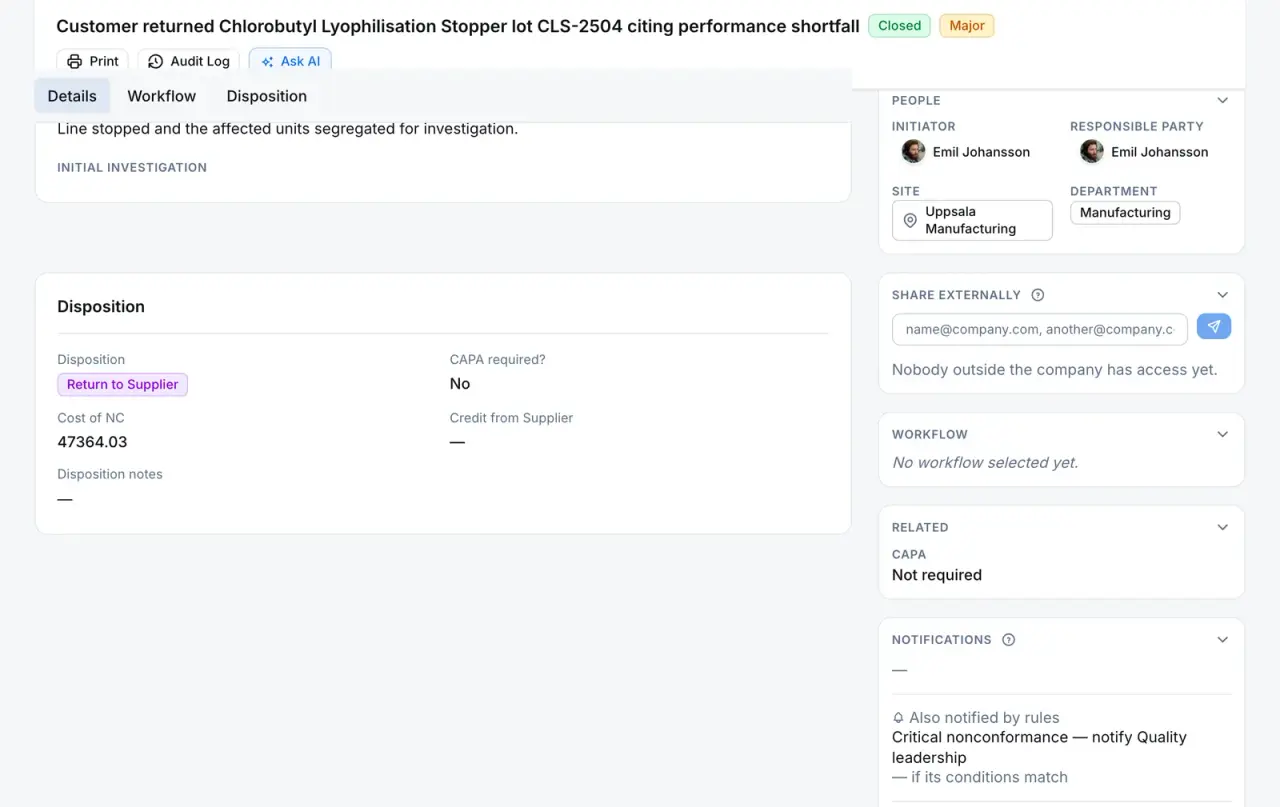Collapse the Notifications section chevron

1222,640
